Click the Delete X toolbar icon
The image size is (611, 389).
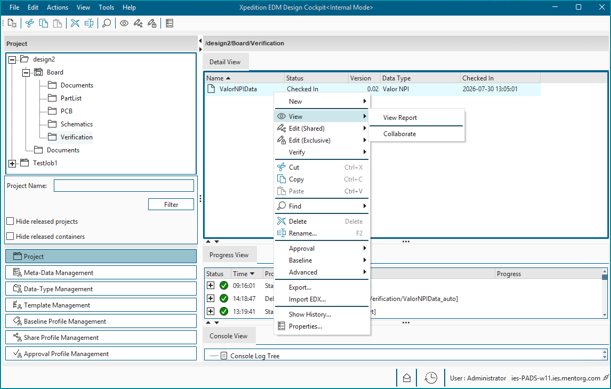pos(75,23)
